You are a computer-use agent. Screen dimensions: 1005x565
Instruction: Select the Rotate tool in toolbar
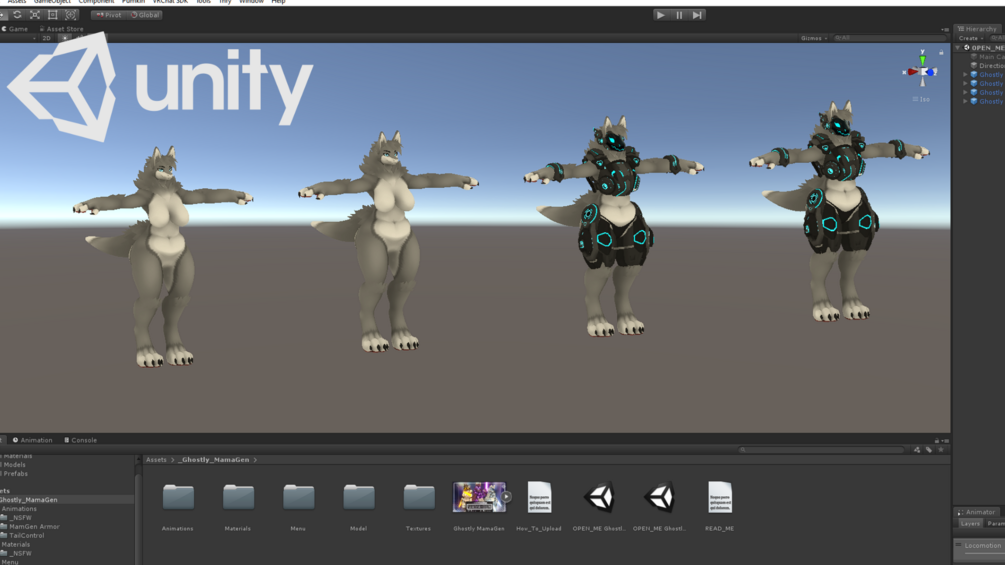(17, 15)
